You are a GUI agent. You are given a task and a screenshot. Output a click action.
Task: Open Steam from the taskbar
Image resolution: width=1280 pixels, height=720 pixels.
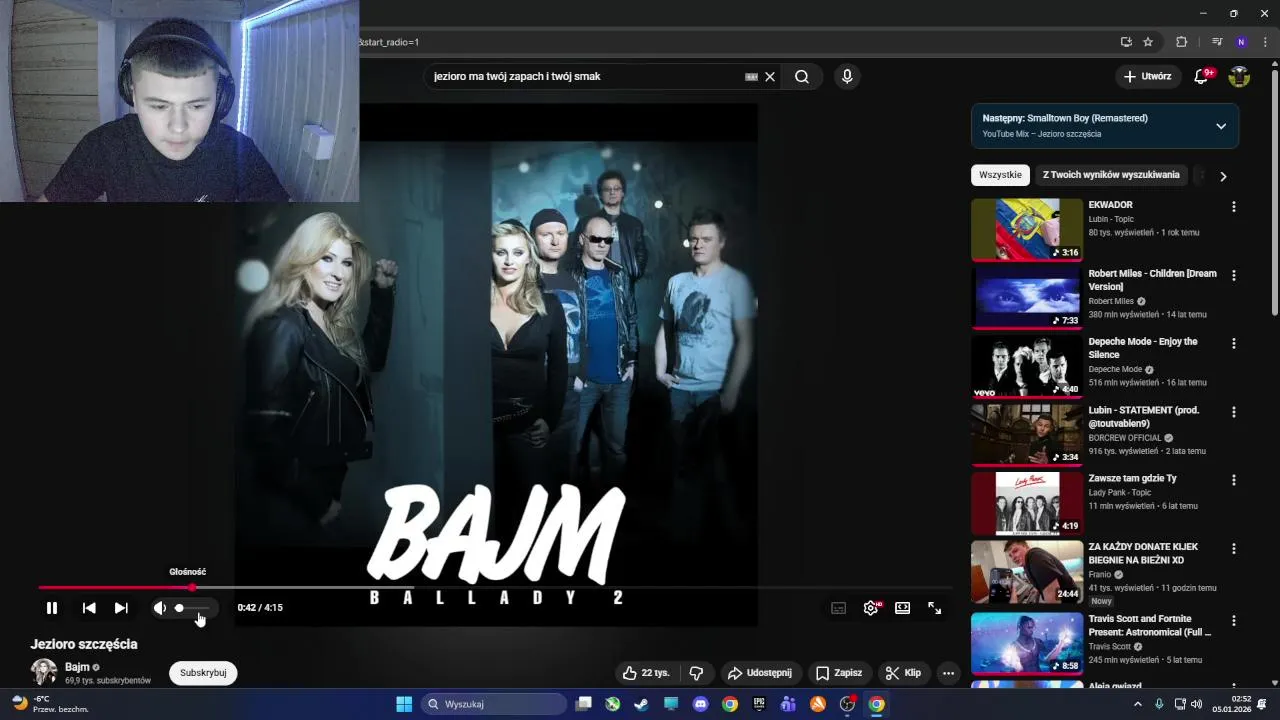[641, 704]
